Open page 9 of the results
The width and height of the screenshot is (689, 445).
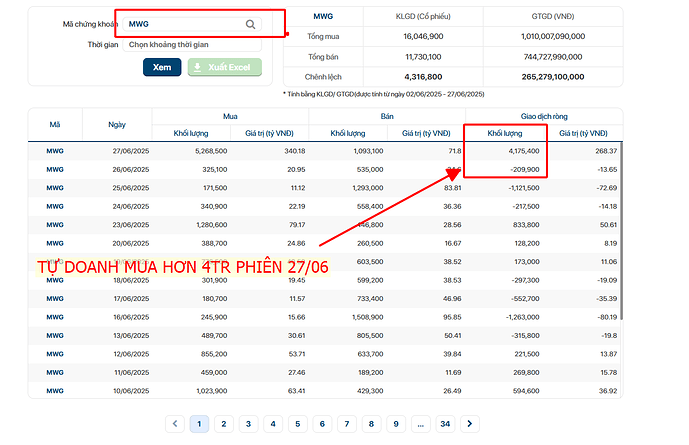click(x=396, y=423)
